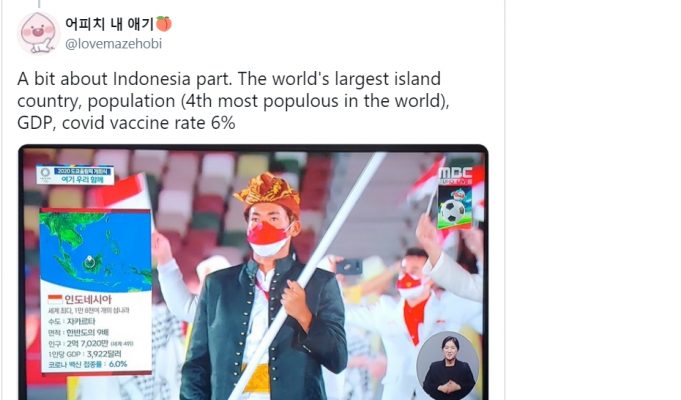Open the @lovemazehobi handle link

coord(113,44)
